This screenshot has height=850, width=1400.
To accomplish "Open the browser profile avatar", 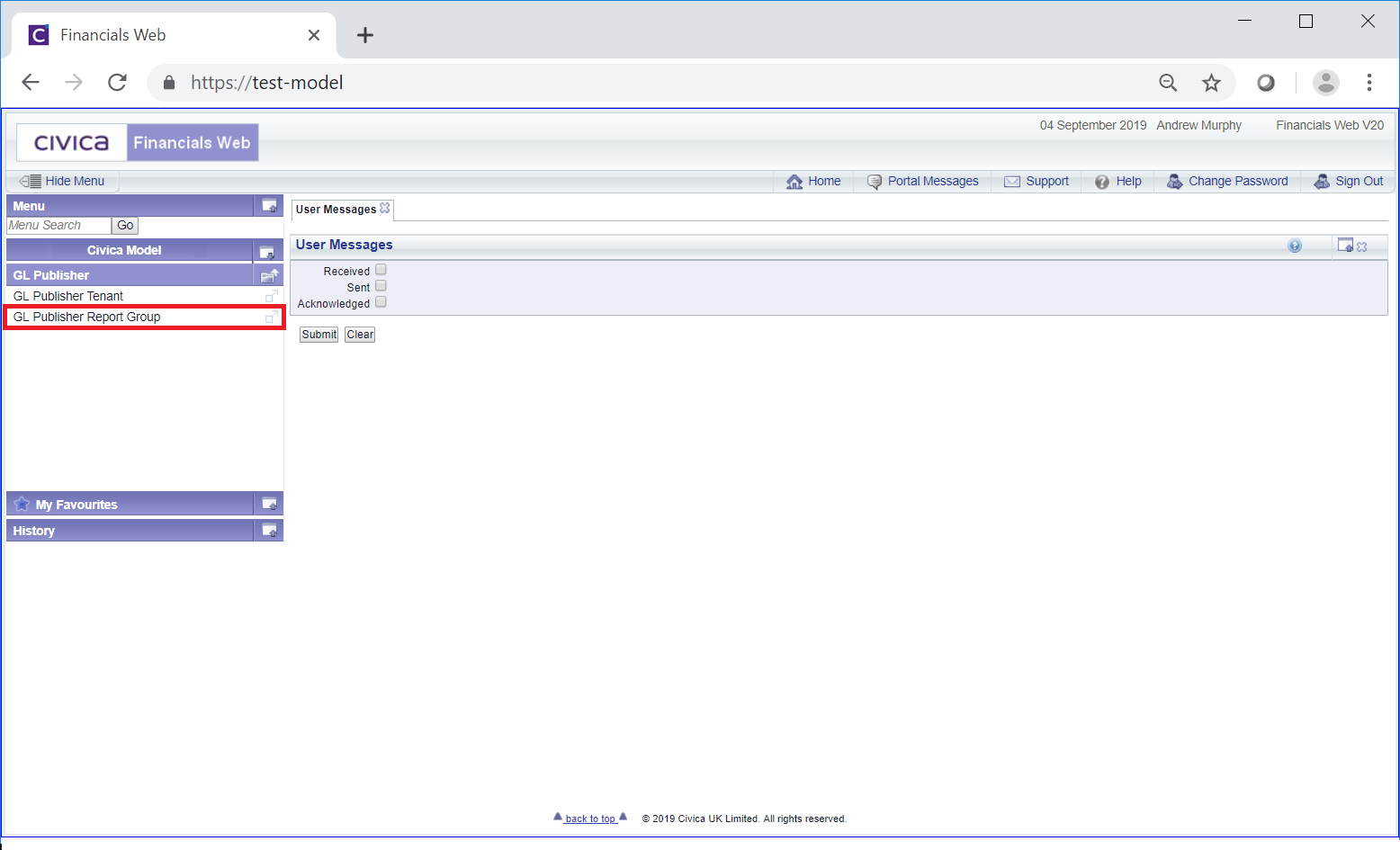I will (1325, 83).
